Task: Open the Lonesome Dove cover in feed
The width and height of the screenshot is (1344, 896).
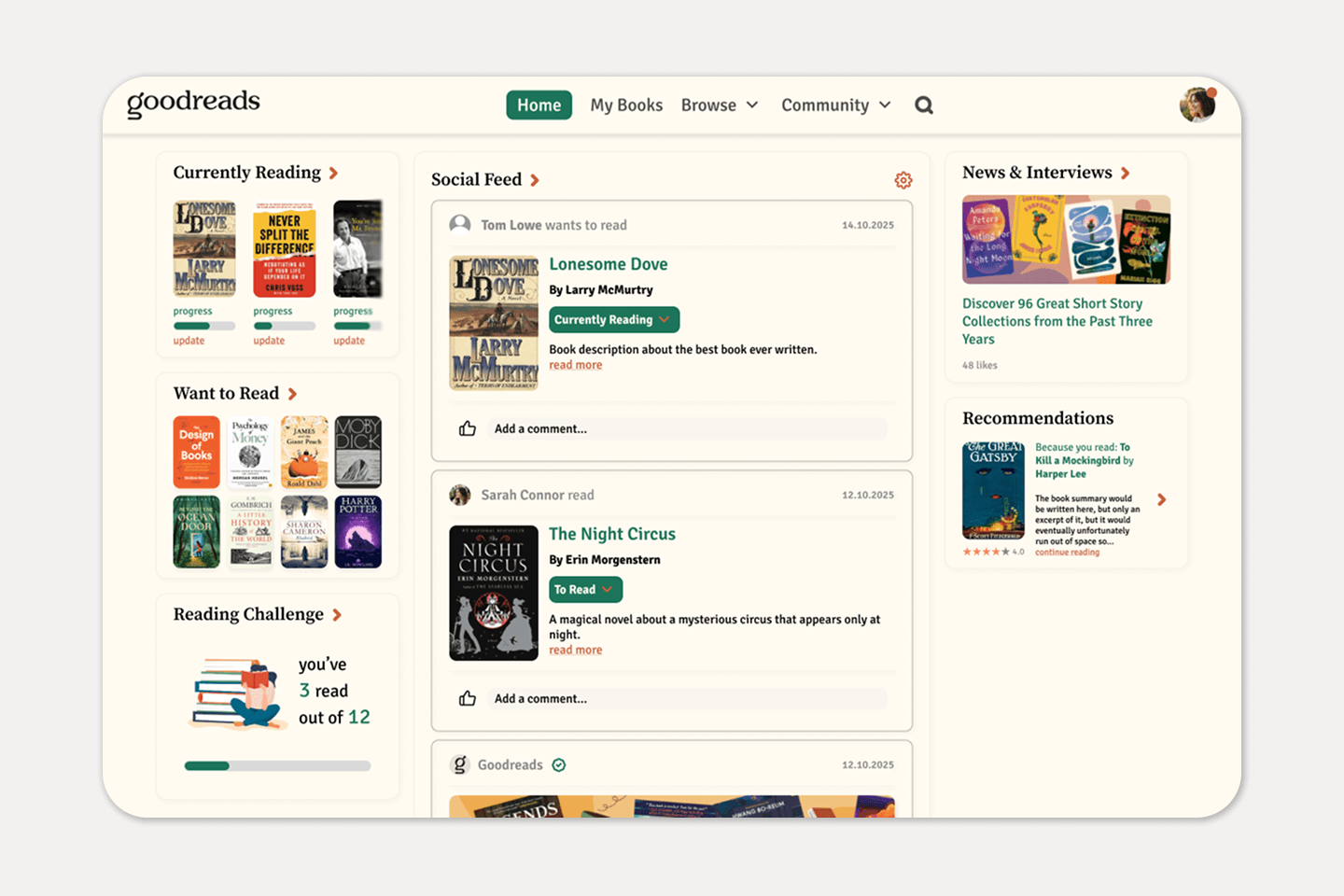Action: [x=494, y=323]
